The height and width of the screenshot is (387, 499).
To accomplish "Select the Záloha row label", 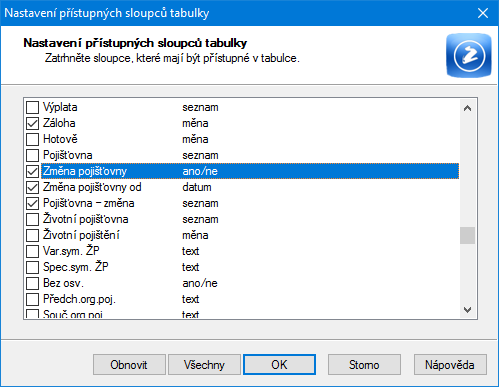I will tap(59, 123).
